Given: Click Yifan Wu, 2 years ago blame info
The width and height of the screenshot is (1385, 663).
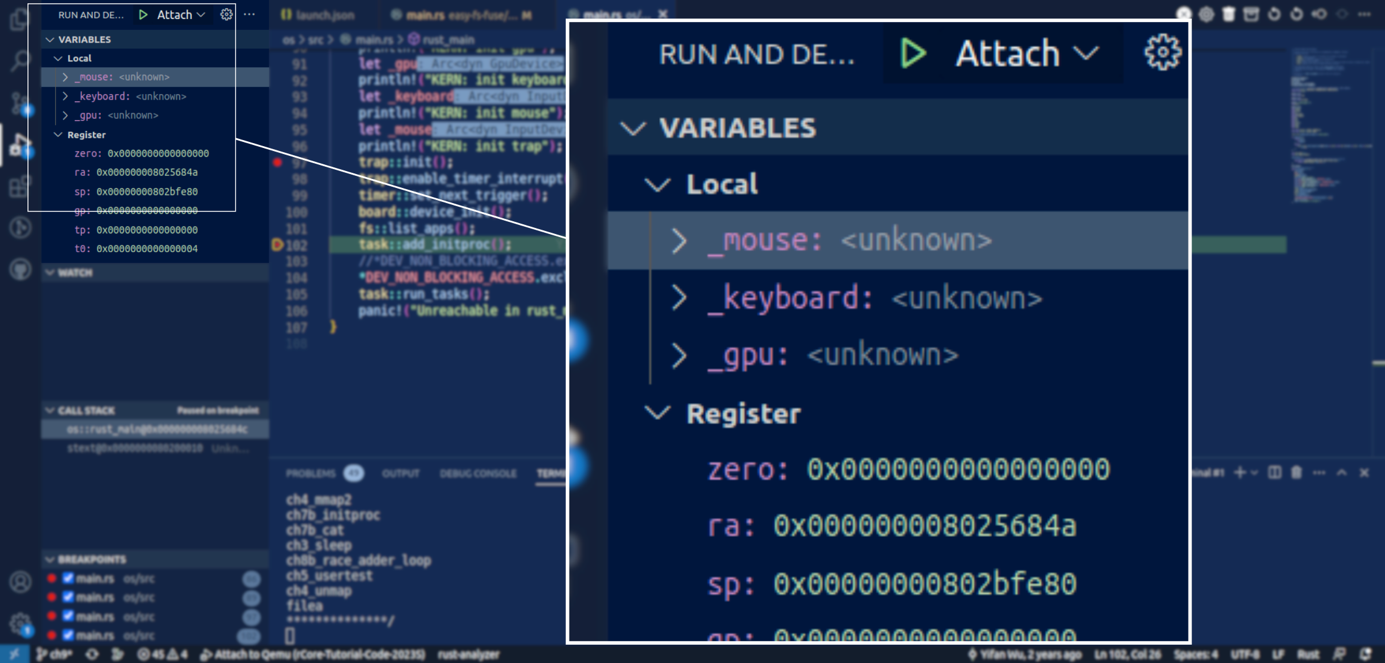Looking at the screenshot, I should tap(1023, 654).
